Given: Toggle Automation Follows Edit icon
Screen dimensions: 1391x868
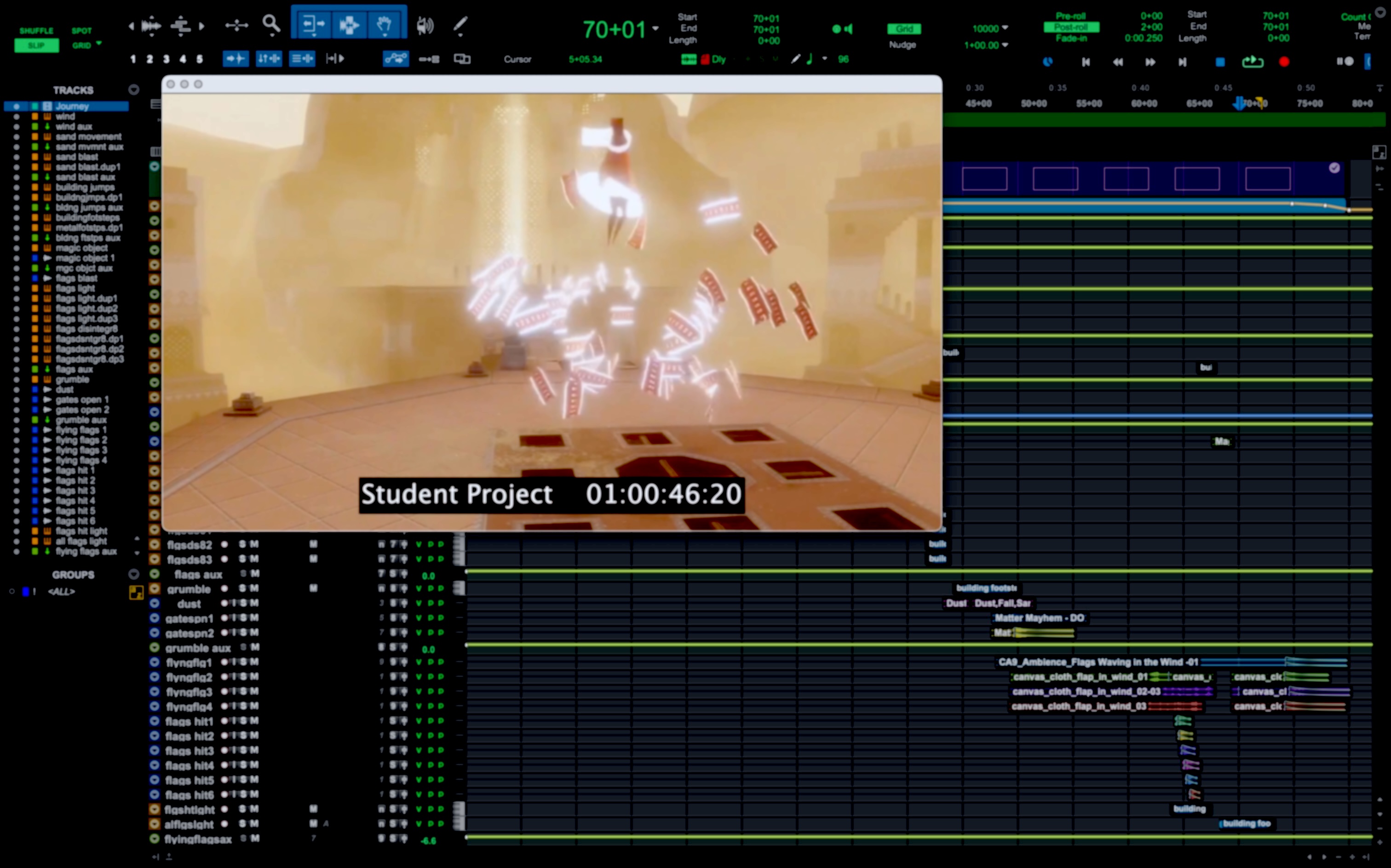Looking at the screenshot, I should coord(396,58).
